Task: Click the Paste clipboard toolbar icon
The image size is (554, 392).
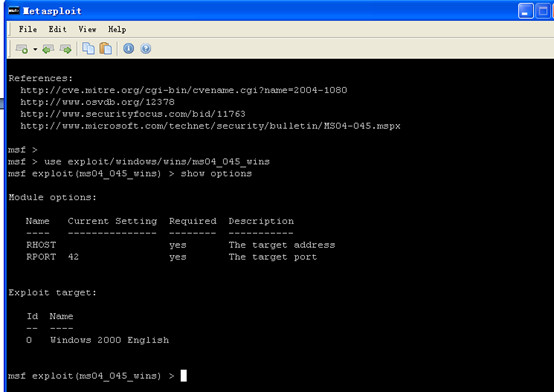Action: pyautogui.click(x=106, y=48)
